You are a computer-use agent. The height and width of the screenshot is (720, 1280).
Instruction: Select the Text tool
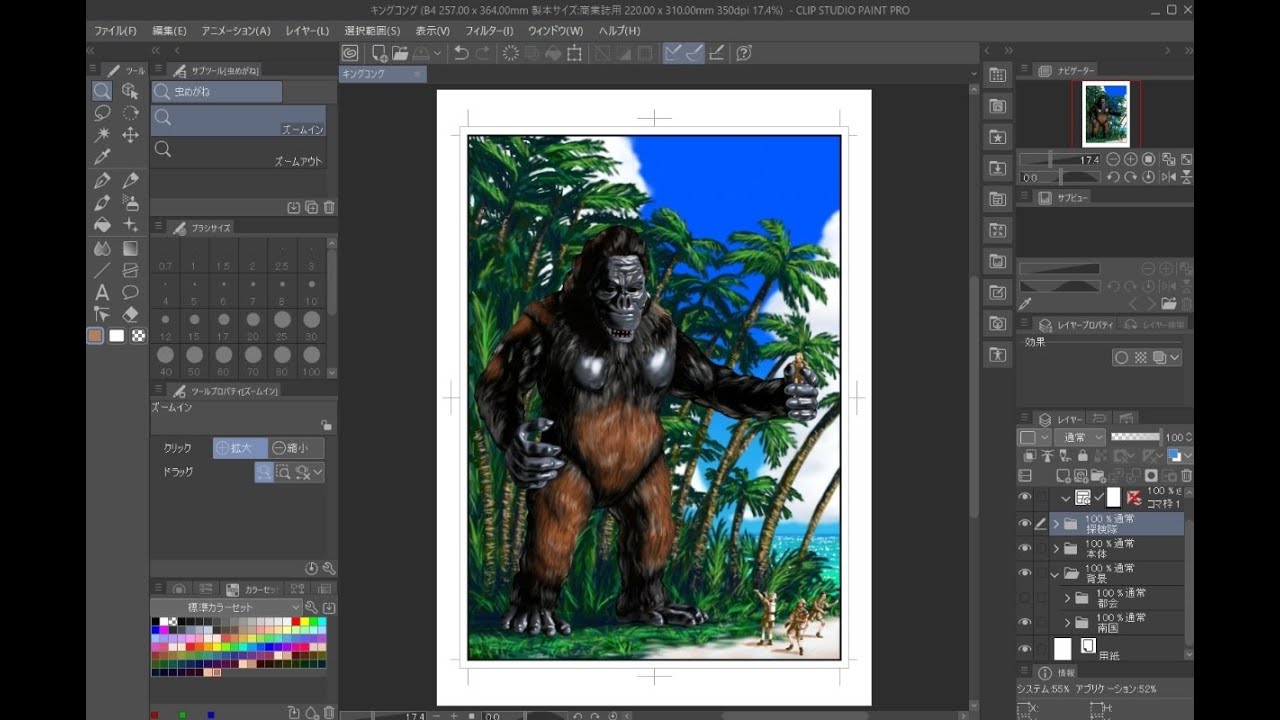(x=102, y=292)
